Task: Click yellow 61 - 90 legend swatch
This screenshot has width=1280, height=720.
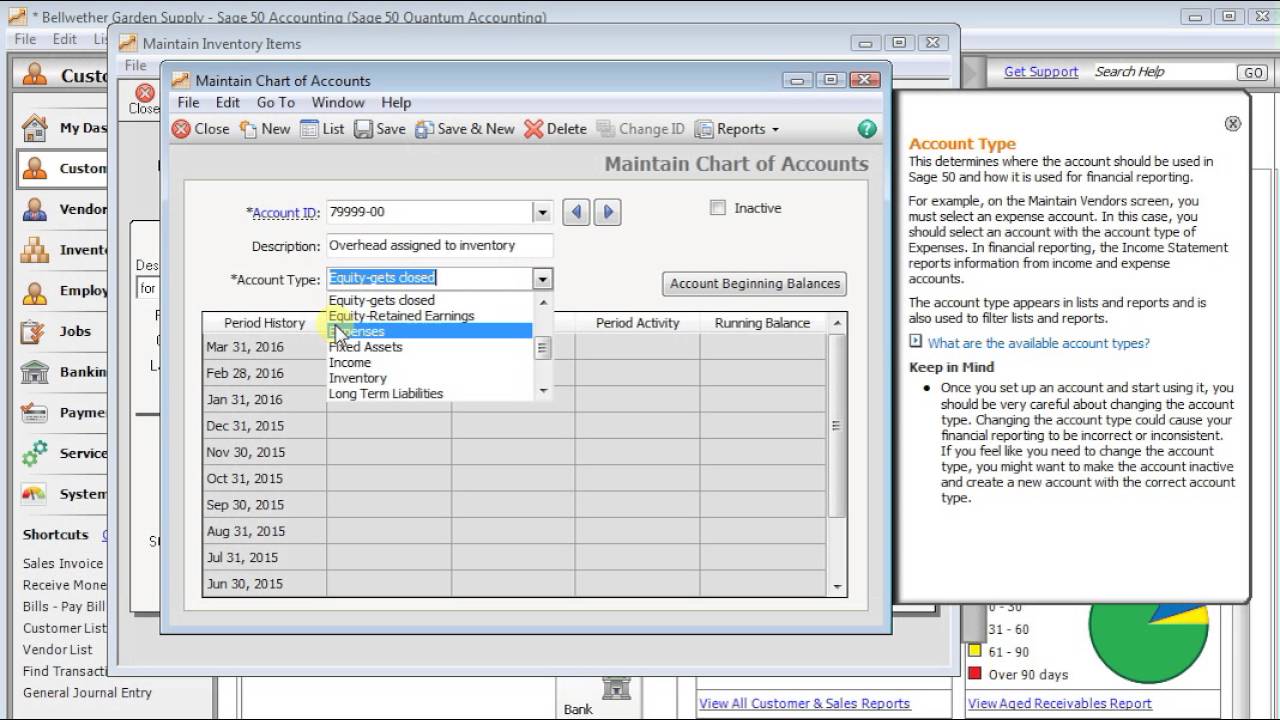Action: click(x=975, y=652)
